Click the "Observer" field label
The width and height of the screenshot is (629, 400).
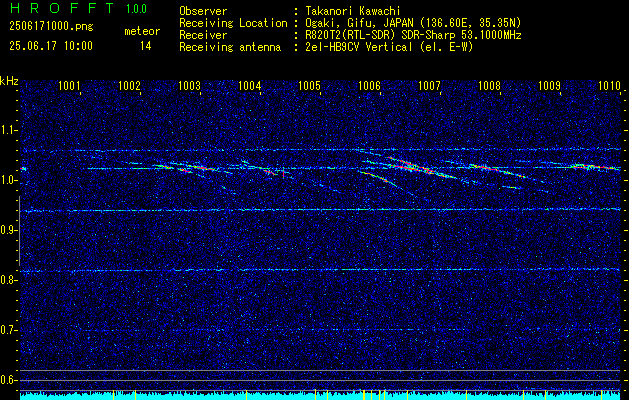coord(203,11)
